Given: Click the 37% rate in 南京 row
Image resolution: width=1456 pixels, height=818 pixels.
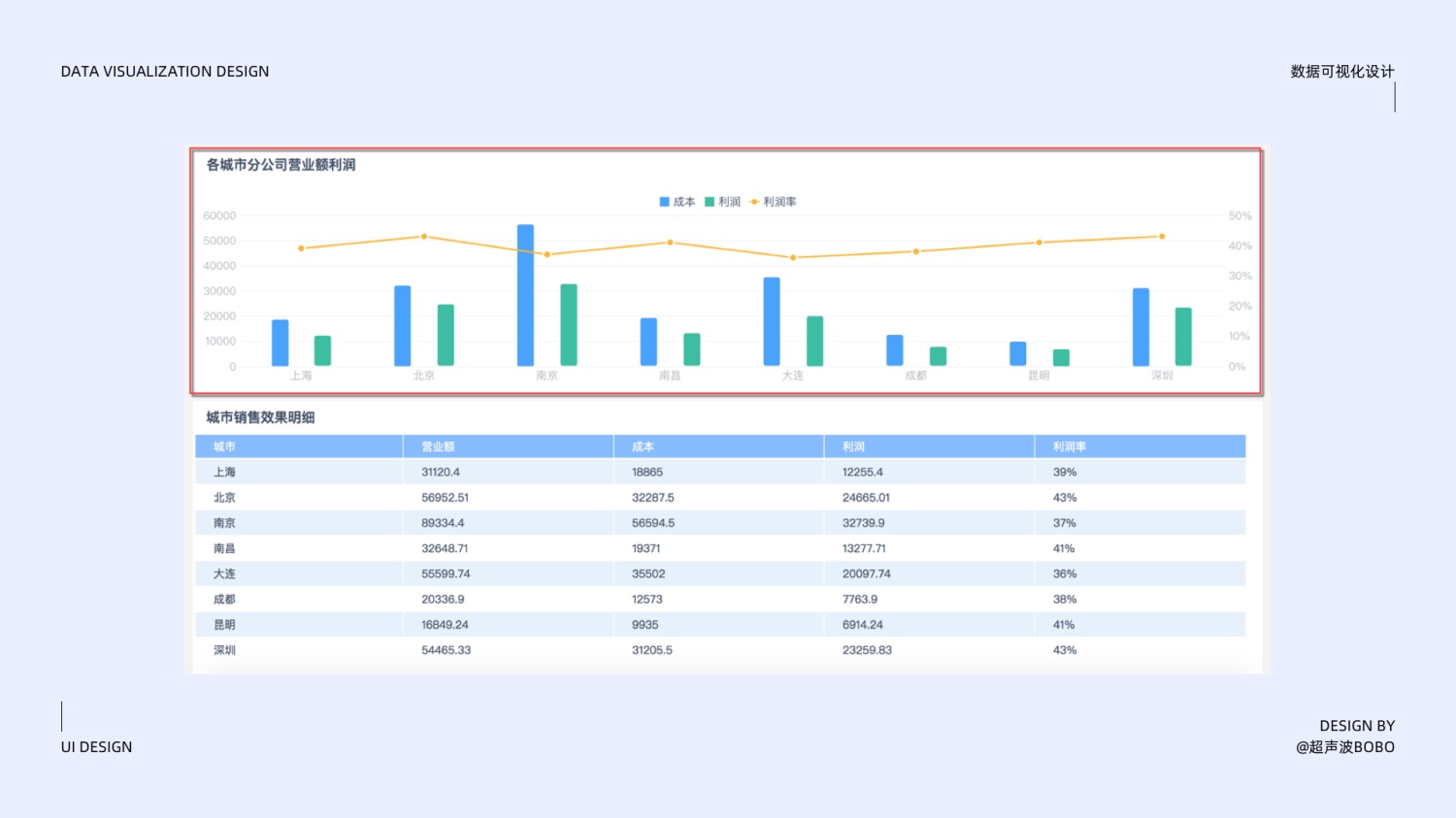Looking at the screenshot, I should tap(1065, 523).
